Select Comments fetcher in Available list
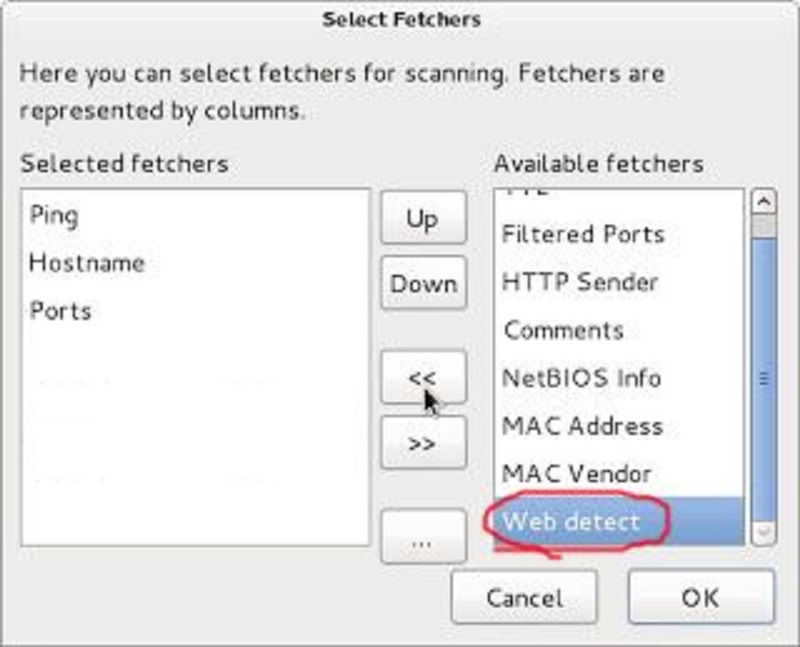800x647 pixels. click(564, 331)
